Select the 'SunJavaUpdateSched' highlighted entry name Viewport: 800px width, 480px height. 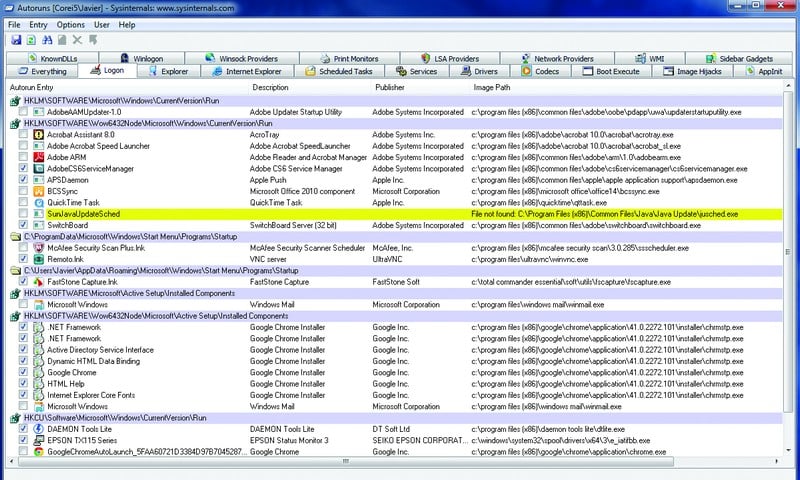(x=83, y=214)
